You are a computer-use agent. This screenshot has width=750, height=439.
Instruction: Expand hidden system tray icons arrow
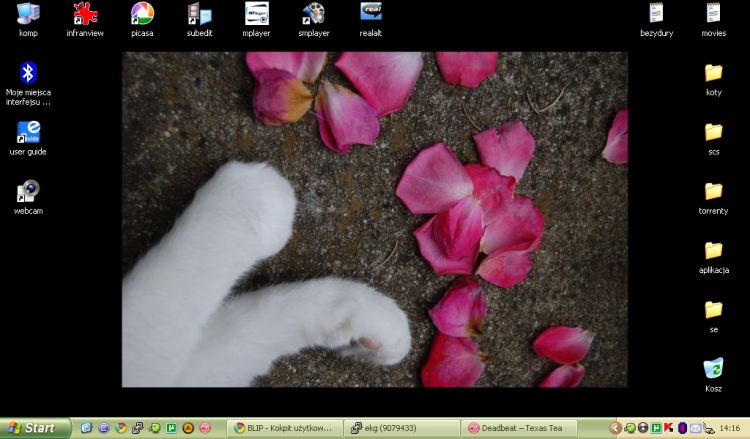(615, 428)
